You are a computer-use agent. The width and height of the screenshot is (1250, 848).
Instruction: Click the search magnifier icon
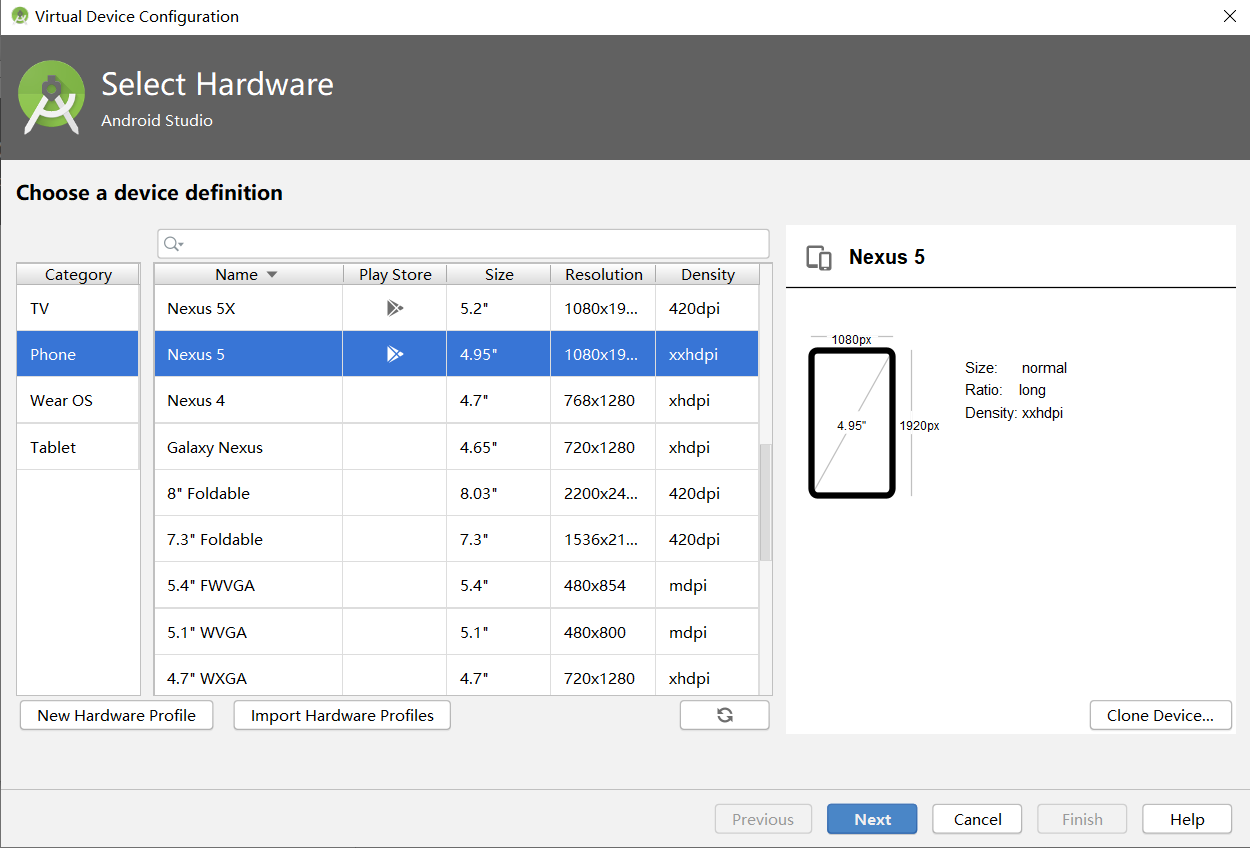(173, 244)
